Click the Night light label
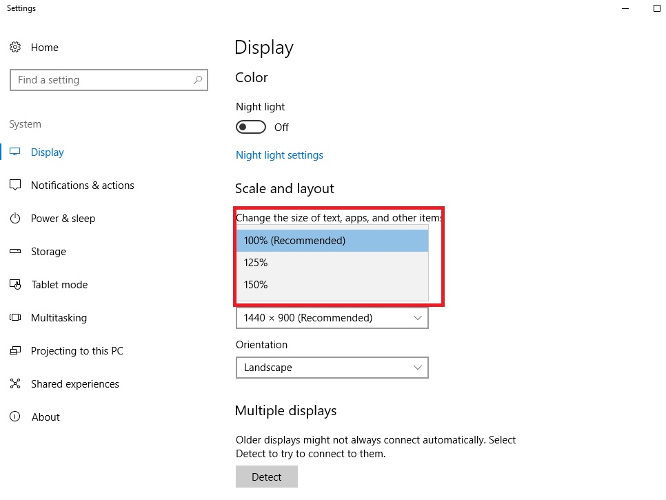 pyautogui.click(x=260, y=107)
